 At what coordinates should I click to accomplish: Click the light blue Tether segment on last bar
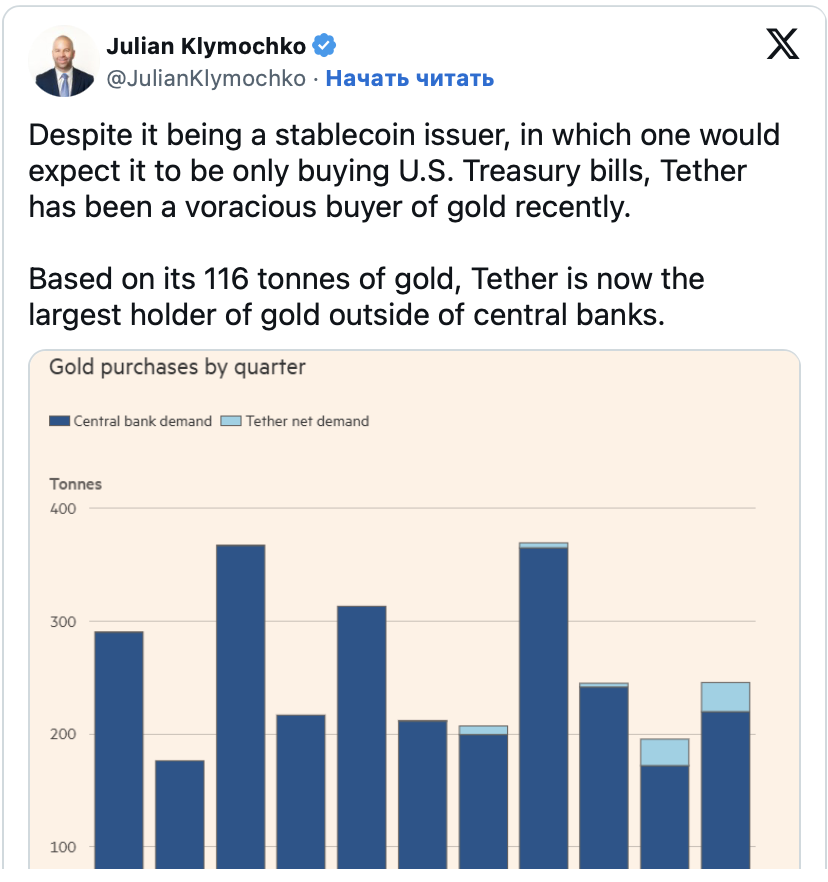[725, 697]
